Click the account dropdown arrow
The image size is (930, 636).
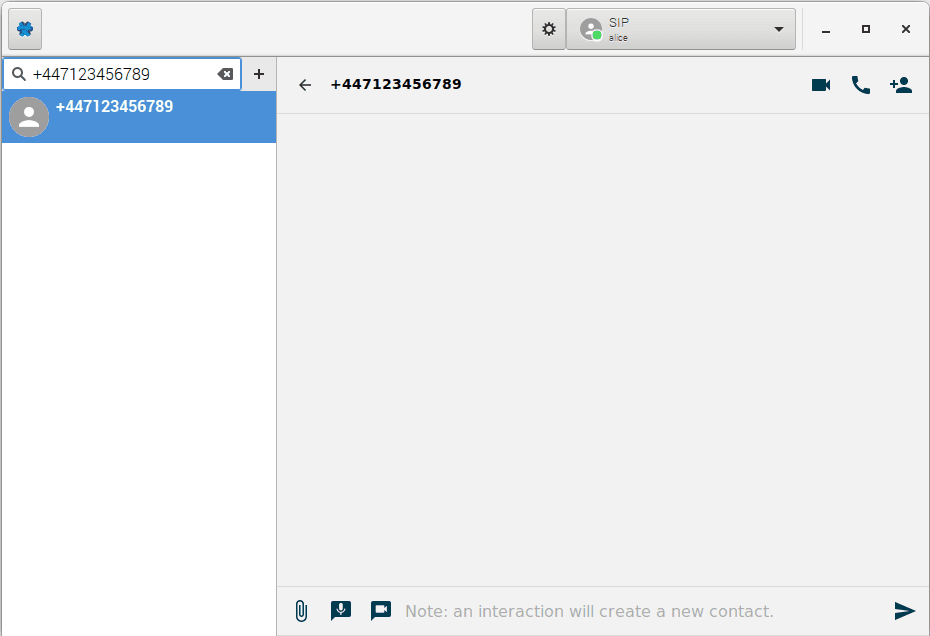point(779,29)
